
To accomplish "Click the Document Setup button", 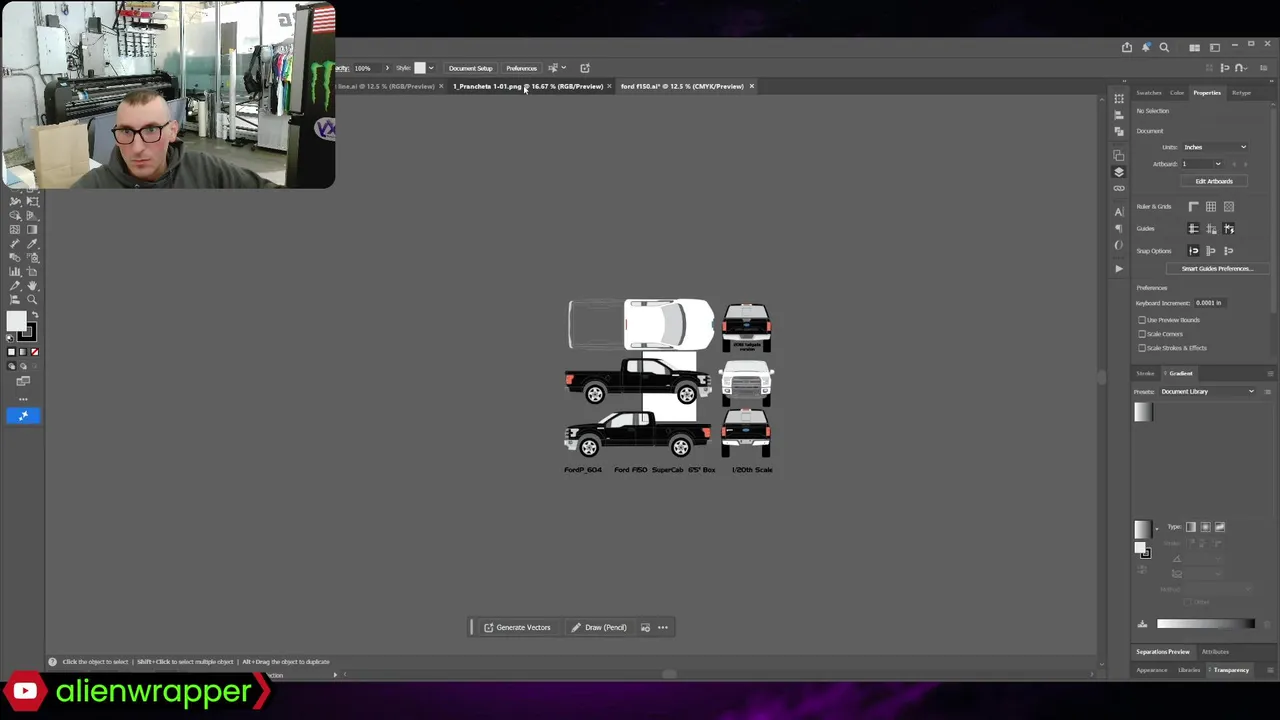I will (x=470, y=68).
